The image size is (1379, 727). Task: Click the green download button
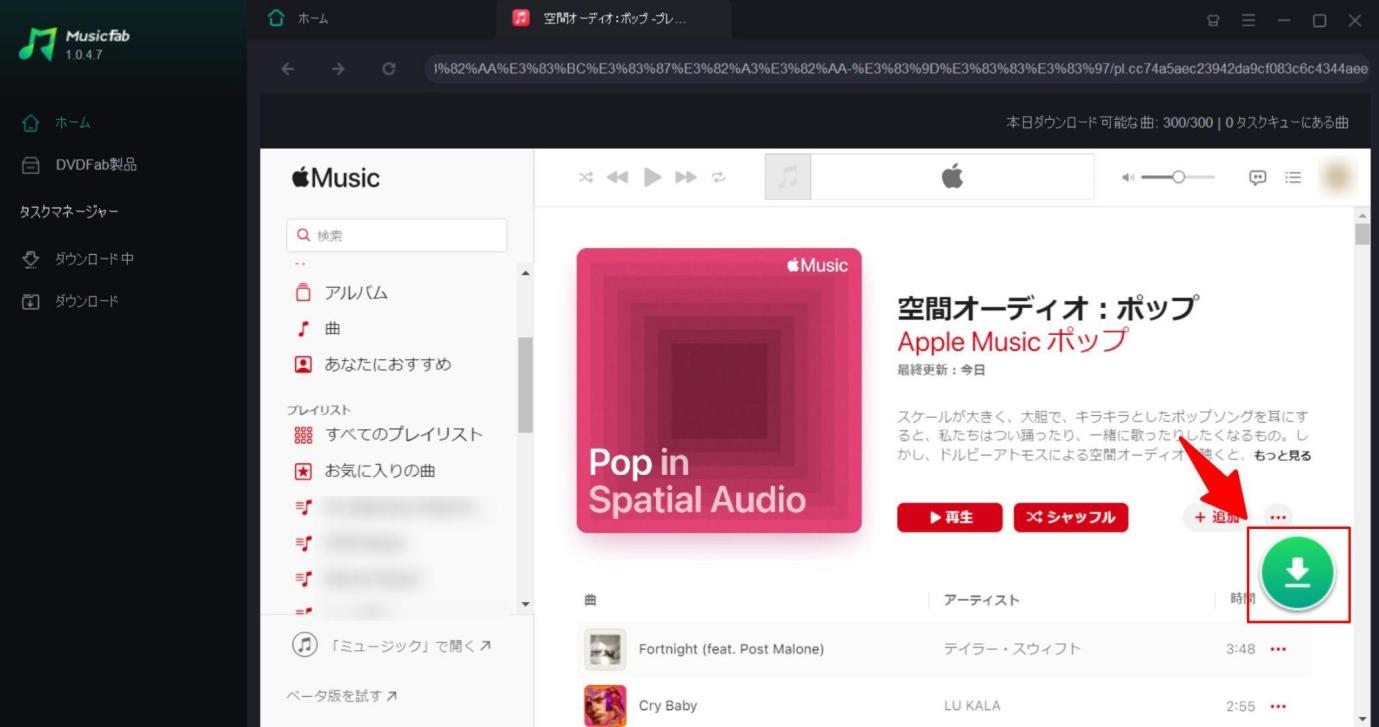coord(1297,574)
